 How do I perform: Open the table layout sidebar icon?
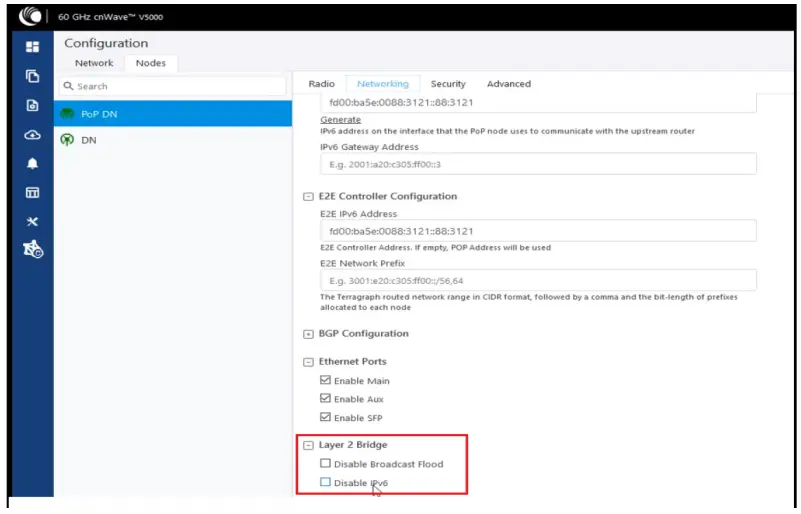pyautogui.click(x=32, y=192)
